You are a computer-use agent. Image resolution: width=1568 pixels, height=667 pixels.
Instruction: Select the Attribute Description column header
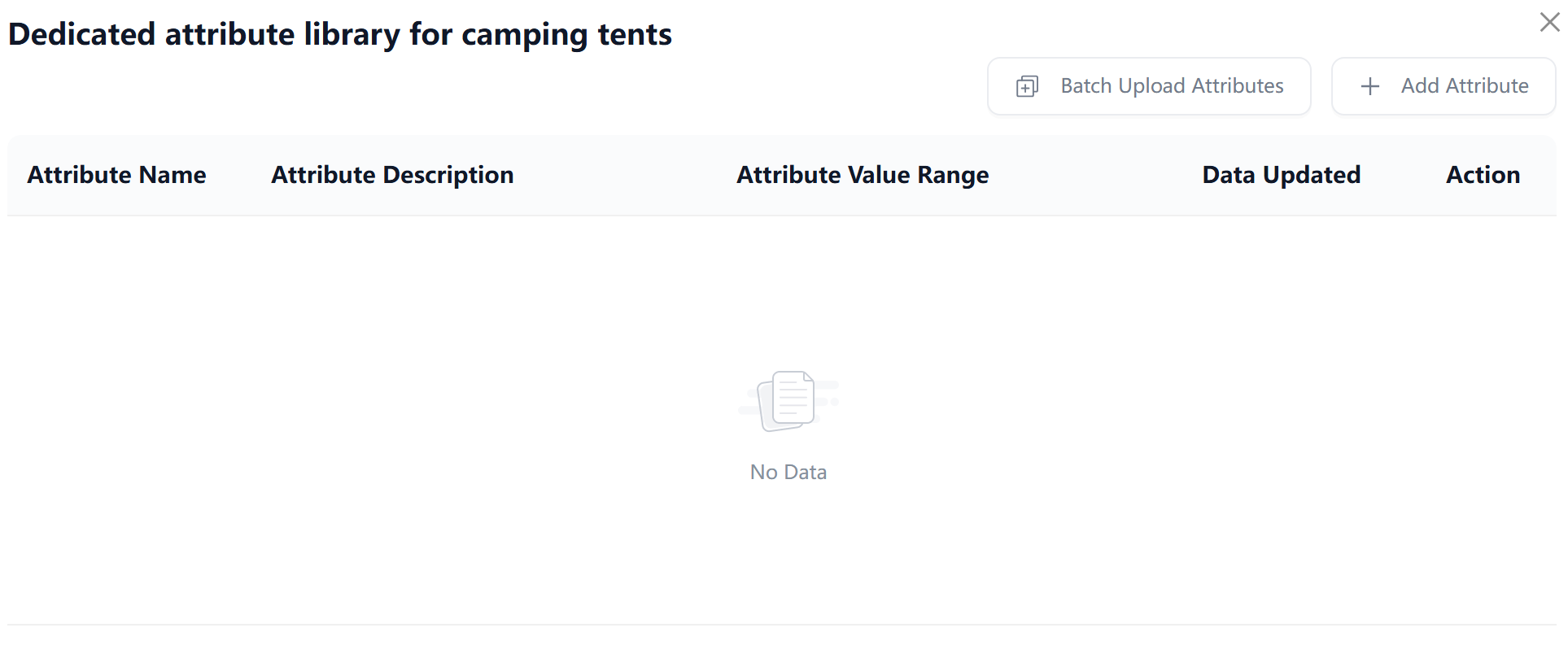[x=392, y=175]
